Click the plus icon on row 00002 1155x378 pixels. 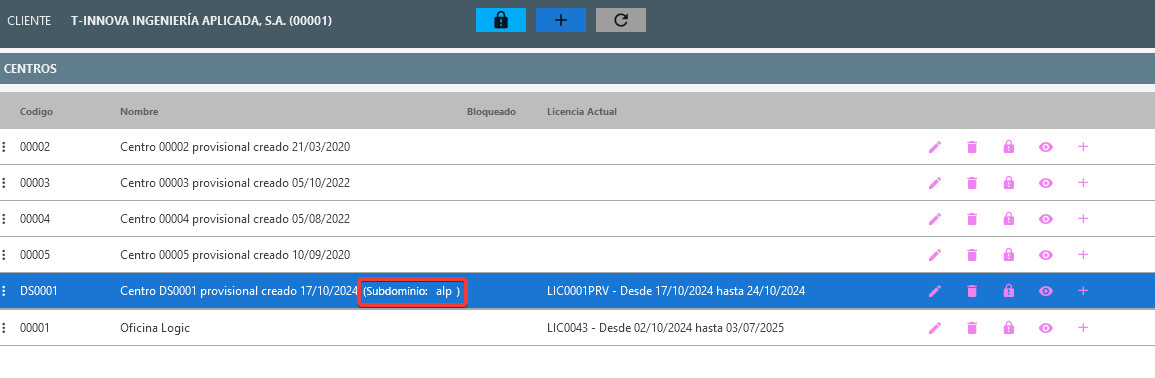[1083, 147]
